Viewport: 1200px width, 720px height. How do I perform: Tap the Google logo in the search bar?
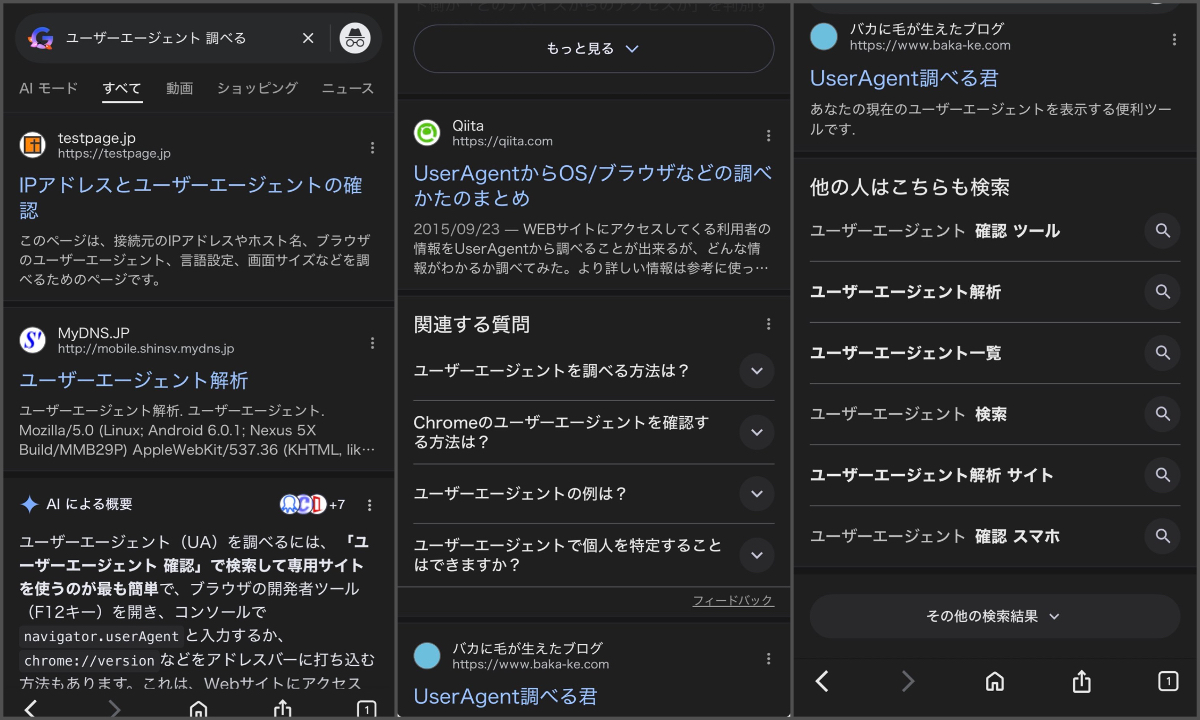(x=41, y=38)
